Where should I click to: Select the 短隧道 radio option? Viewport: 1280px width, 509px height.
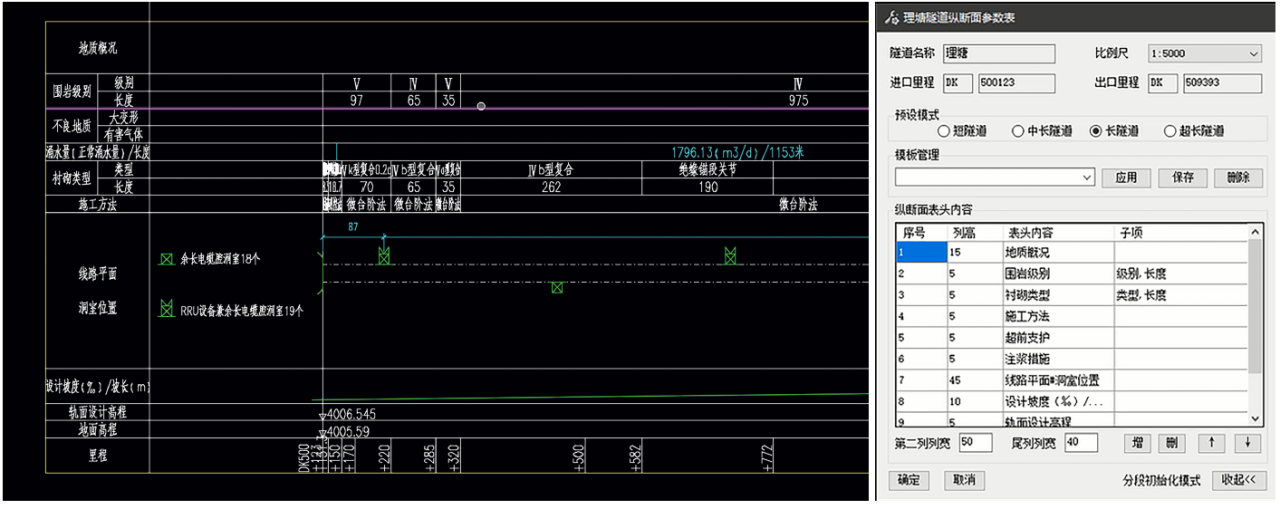point(943,131)
